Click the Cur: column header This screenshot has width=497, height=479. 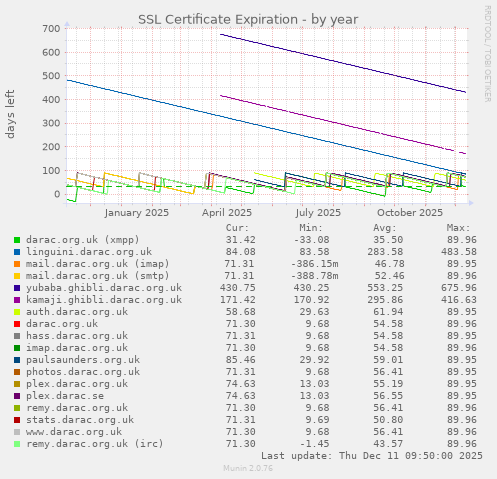[x=237, y=228]
